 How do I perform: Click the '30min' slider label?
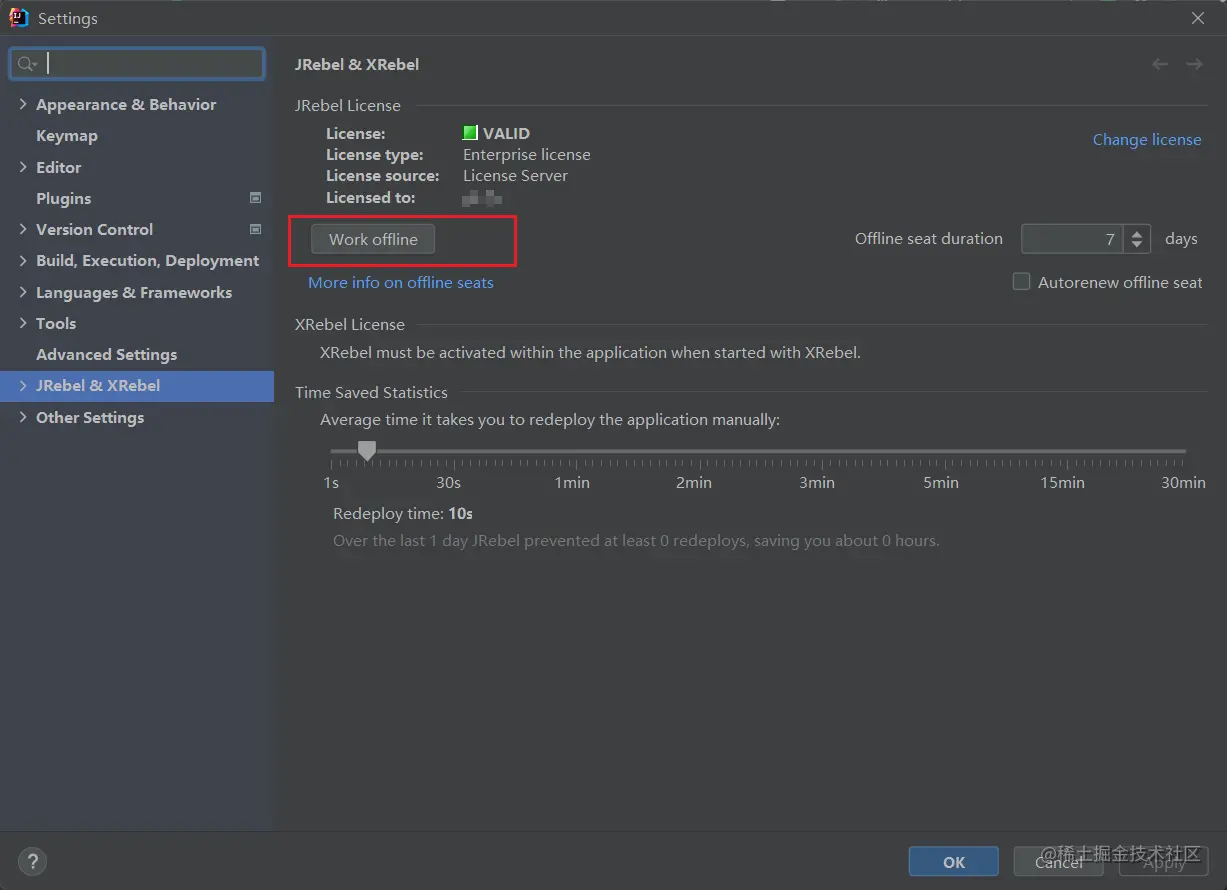(1183, 482)
